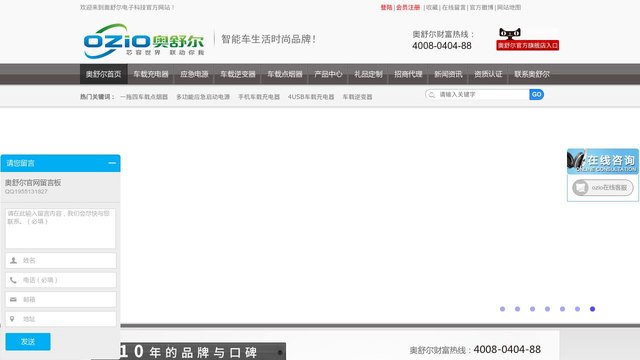Select the second carousel dot
640x360 pixels.
518,309
